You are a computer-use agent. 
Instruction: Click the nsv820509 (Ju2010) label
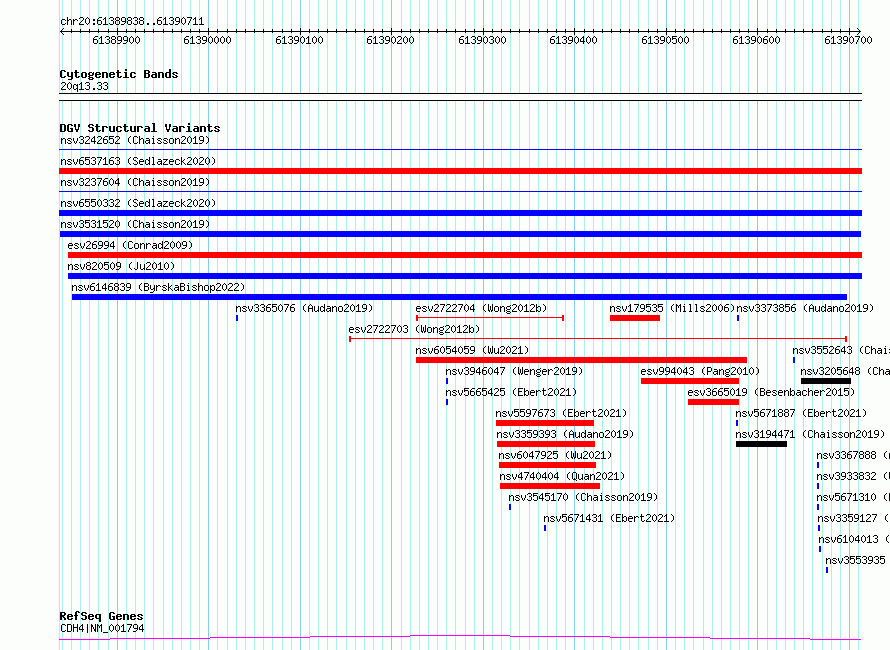point(121,266)
